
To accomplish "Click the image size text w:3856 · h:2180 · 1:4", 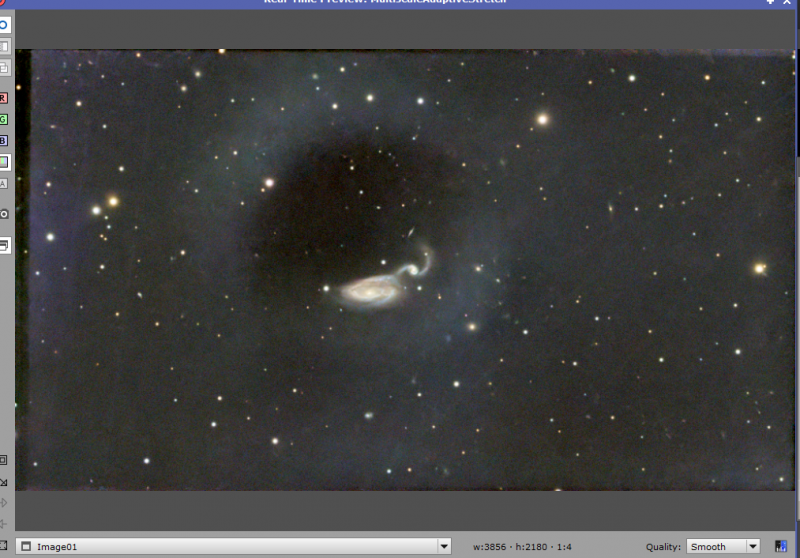I will pos(522,547).
